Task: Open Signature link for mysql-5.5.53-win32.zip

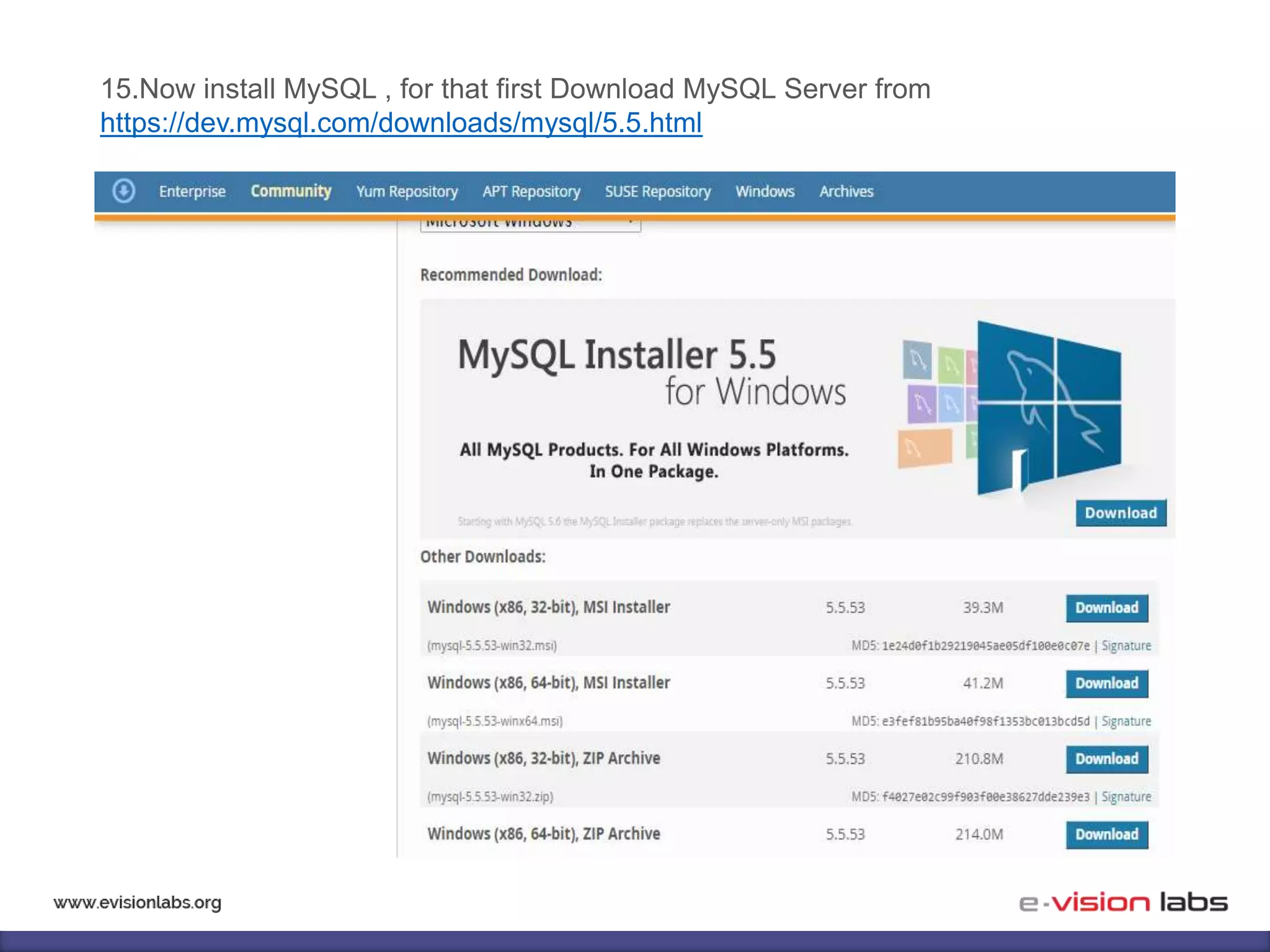Action: pyautogui.click(x=1126, y=797)
